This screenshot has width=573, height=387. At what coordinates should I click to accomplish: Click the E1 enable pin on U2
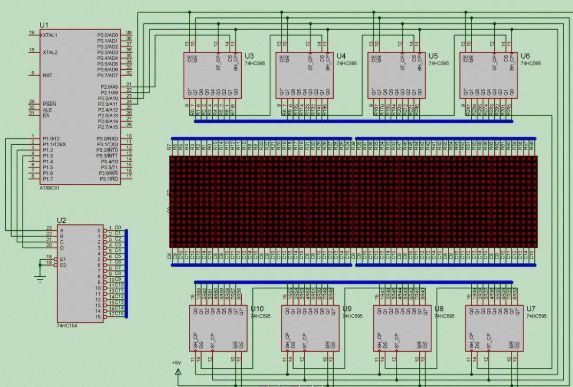[62, 259]
